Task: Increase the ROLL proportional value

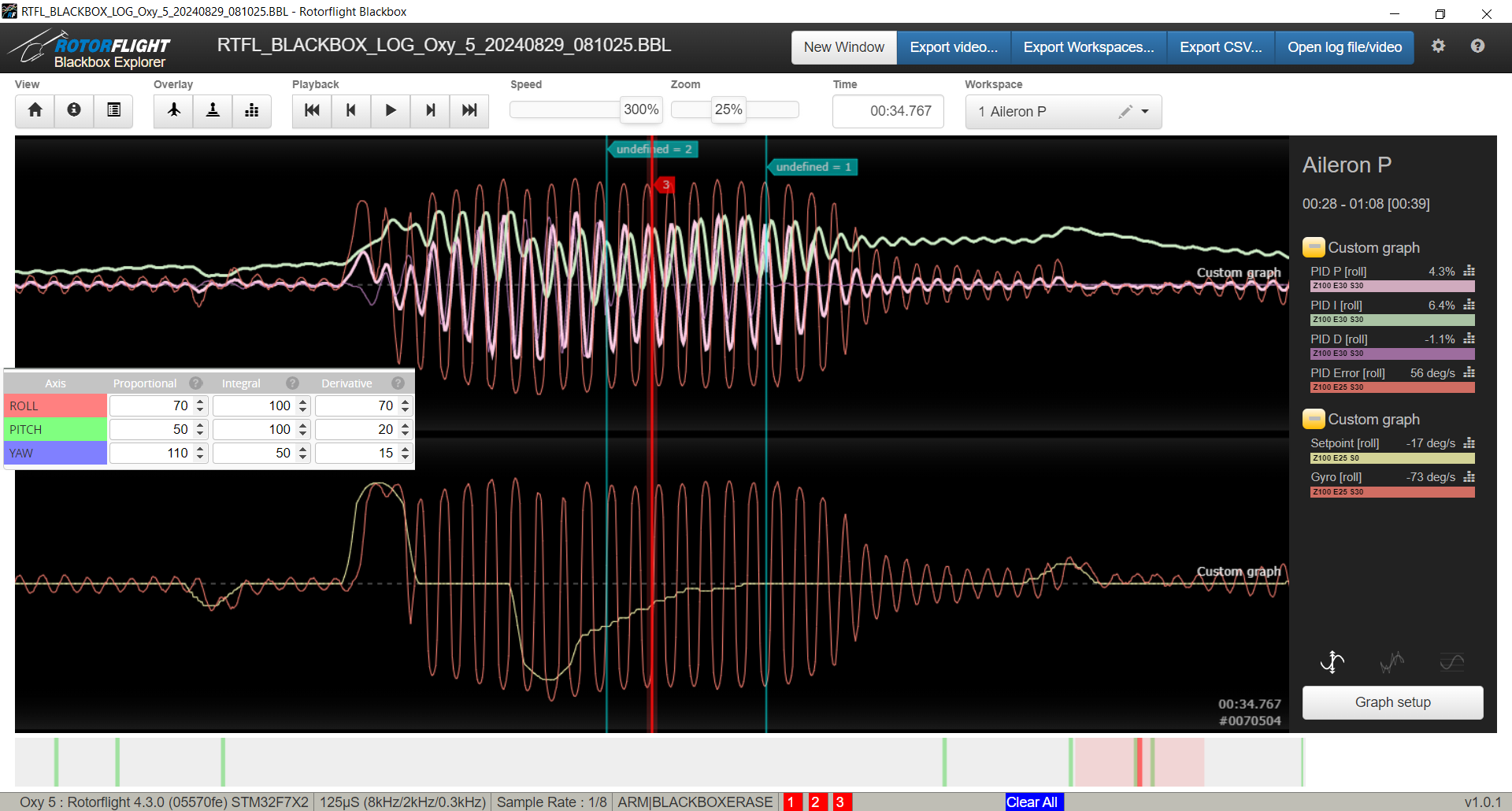Action: pos(200,402)
